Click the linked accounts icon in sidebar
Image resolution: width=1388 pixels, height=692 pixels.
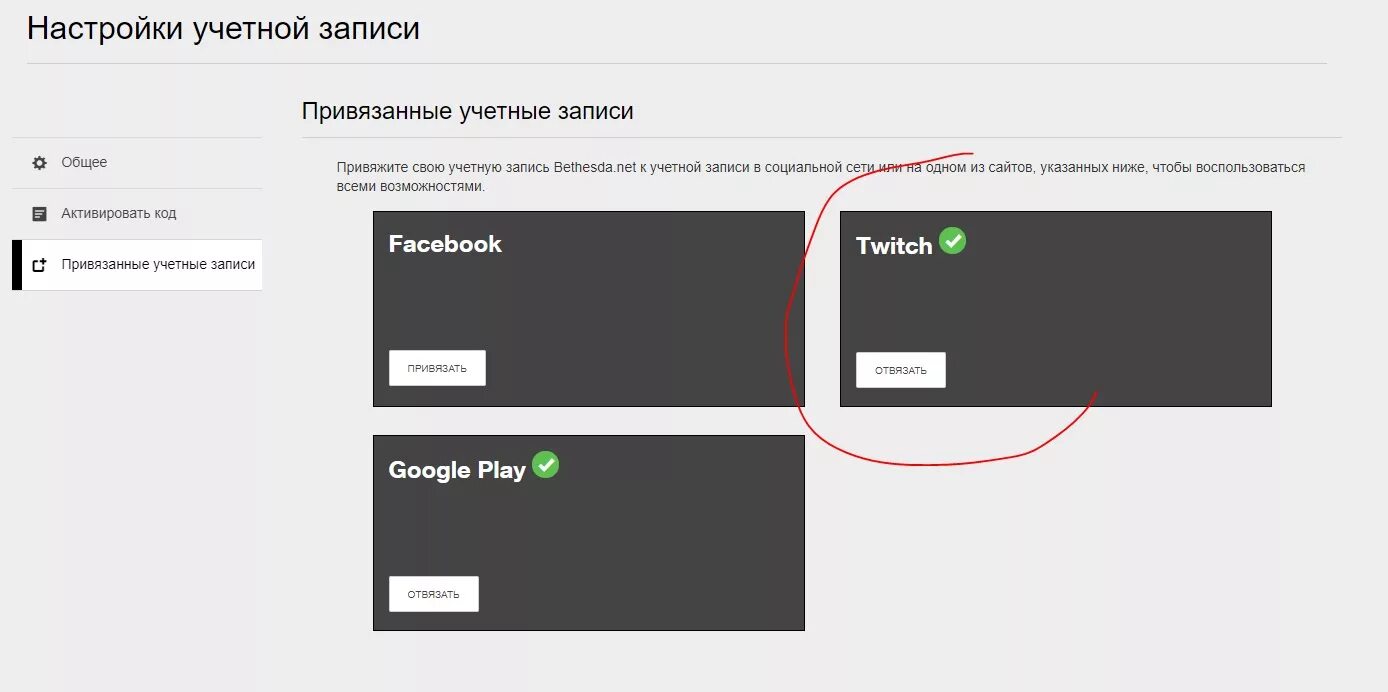pyautogui.click(x=39, y=265)
